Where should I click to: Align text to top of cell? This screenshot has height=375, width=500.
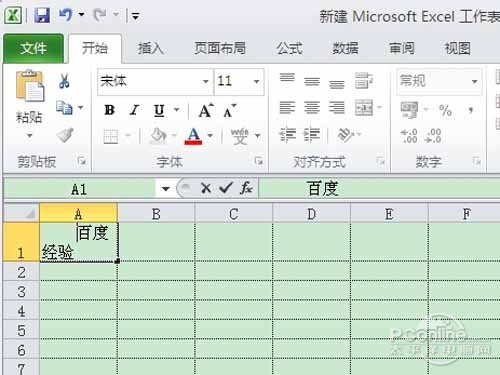(x=287, y=79)
